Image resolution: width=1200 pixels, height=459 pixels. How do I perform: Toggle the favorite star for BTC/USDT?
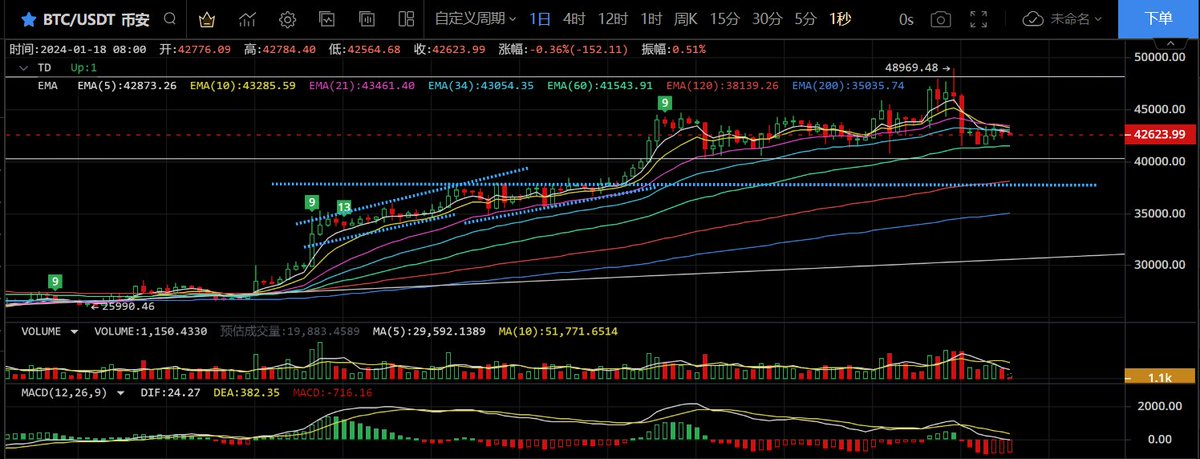[28, 19]
